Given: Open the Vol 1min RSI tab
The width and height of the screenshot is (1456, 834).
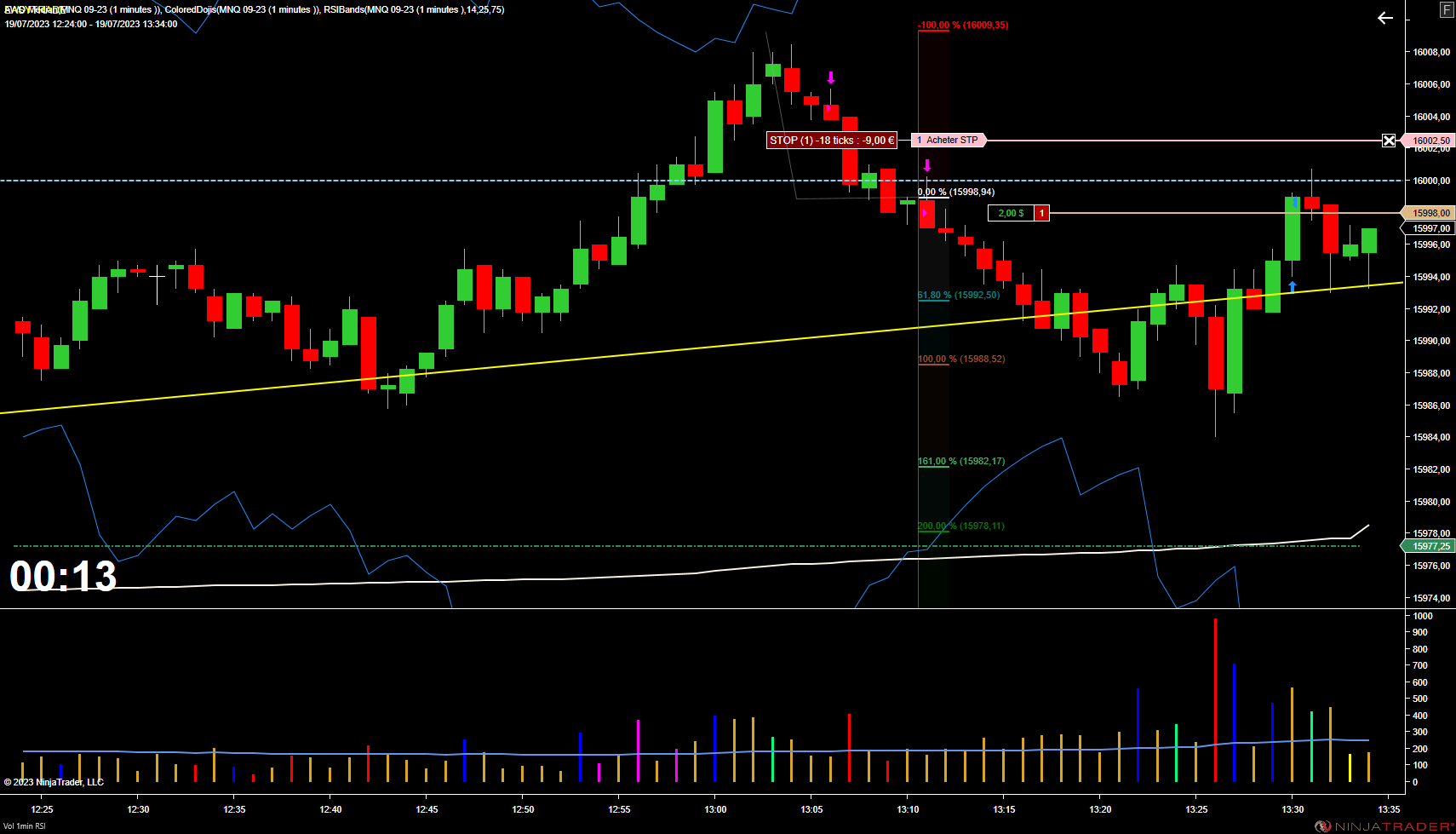Looking at the screenshot, I should click(x=25, y=826).
